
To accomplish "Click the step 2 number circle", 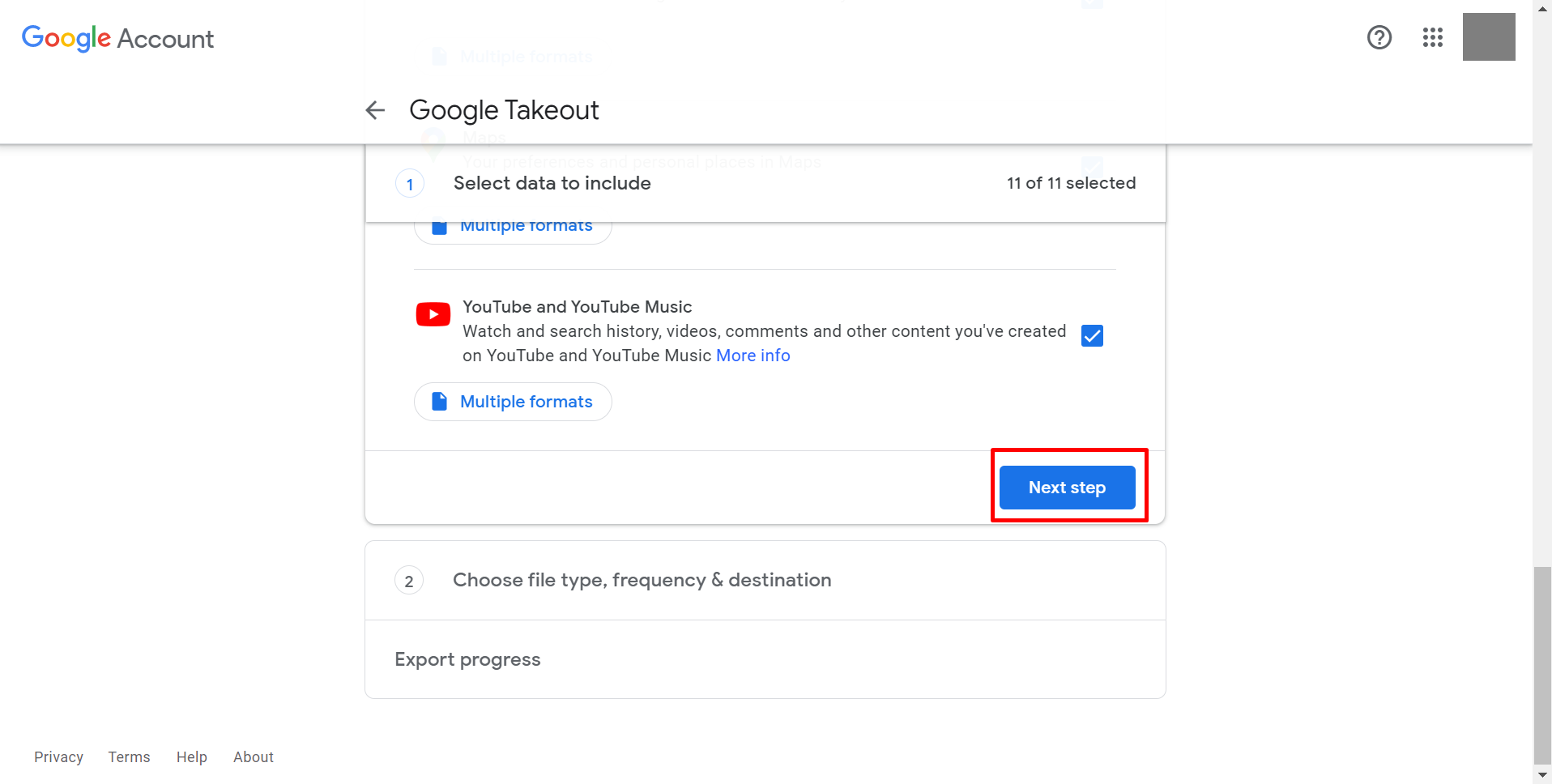I will pos(409,581).
